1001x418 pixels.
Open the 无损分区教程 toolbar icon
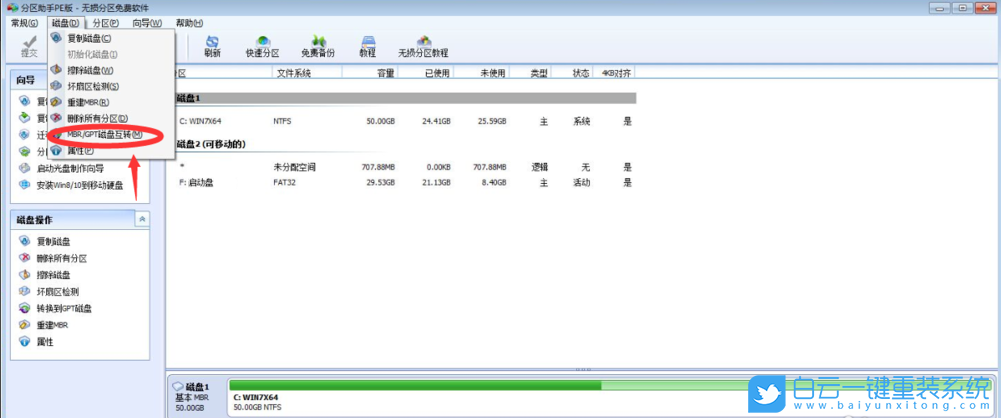tap(423, 45)
